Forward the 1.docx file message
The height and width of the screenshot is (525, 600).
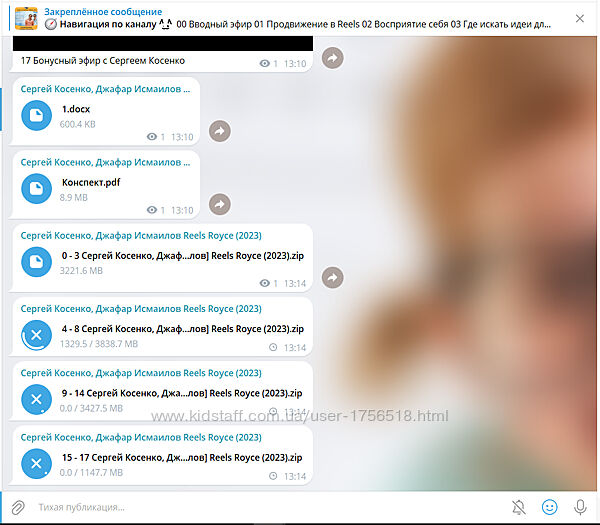[x=220, y=131]
